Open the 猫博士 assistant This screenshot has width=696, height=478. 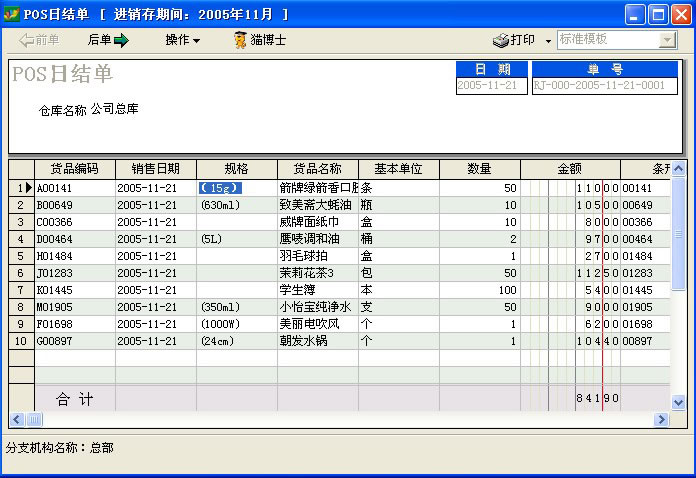pos(259,40)
